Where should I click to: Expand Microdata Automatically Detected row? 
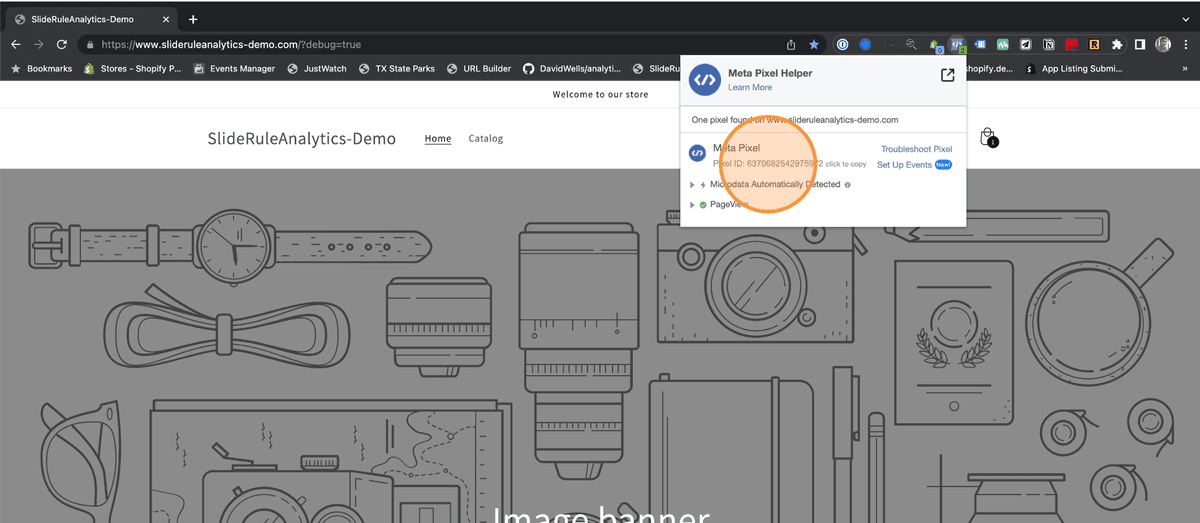692,185
